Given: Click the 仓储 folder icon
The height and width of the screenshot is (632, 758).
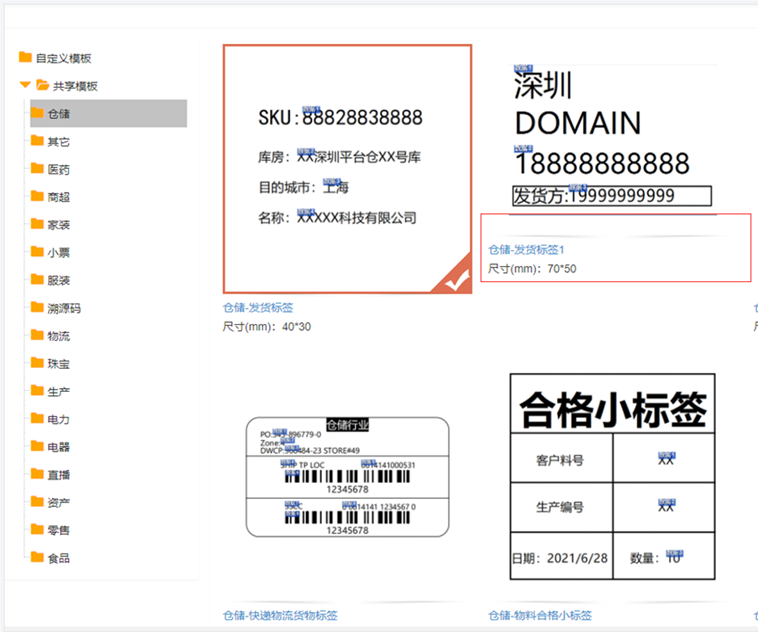Looking at the screenshot, I should 37,114.
